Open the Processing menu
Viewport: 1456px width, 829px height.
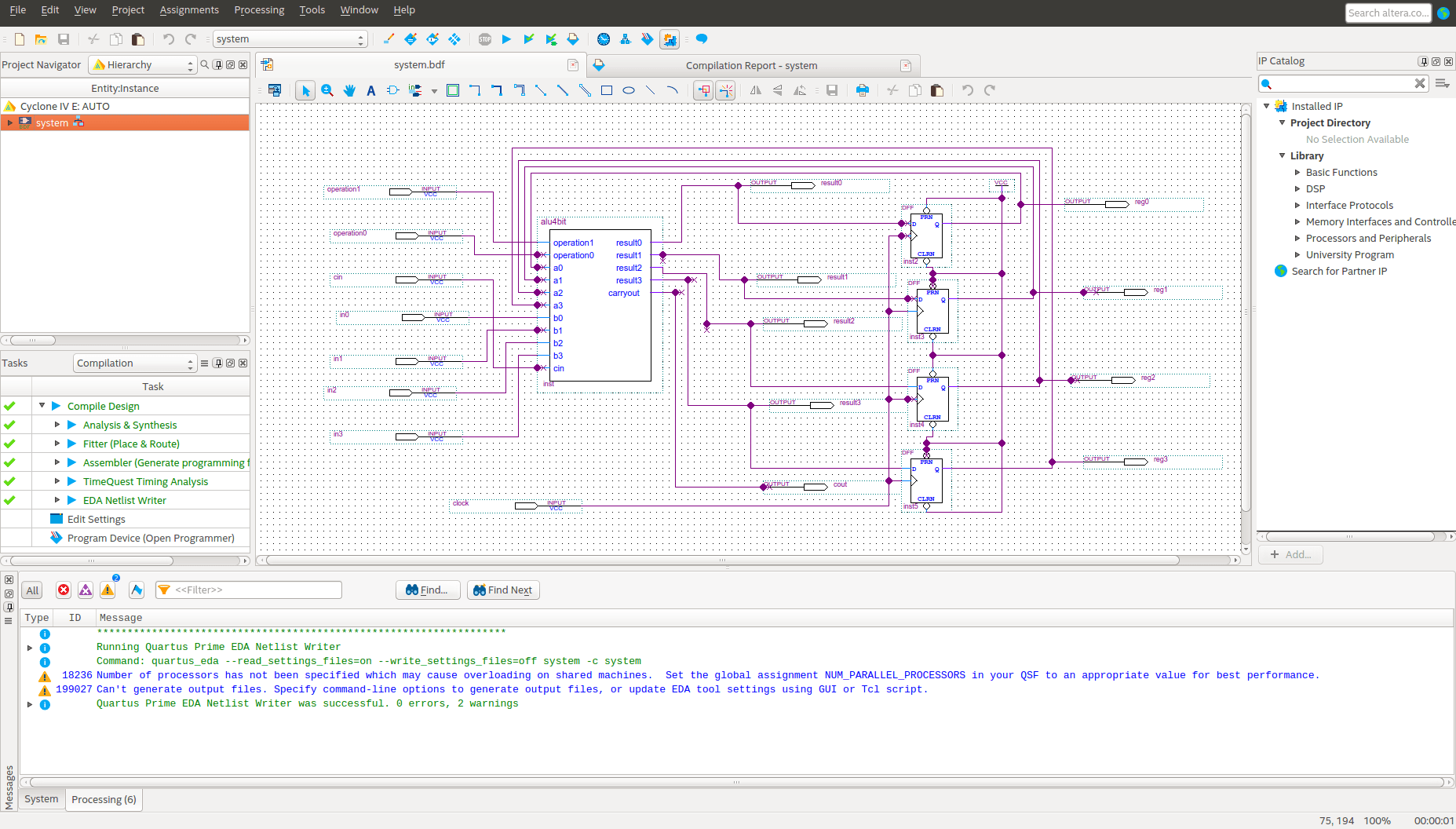[259, 10]
